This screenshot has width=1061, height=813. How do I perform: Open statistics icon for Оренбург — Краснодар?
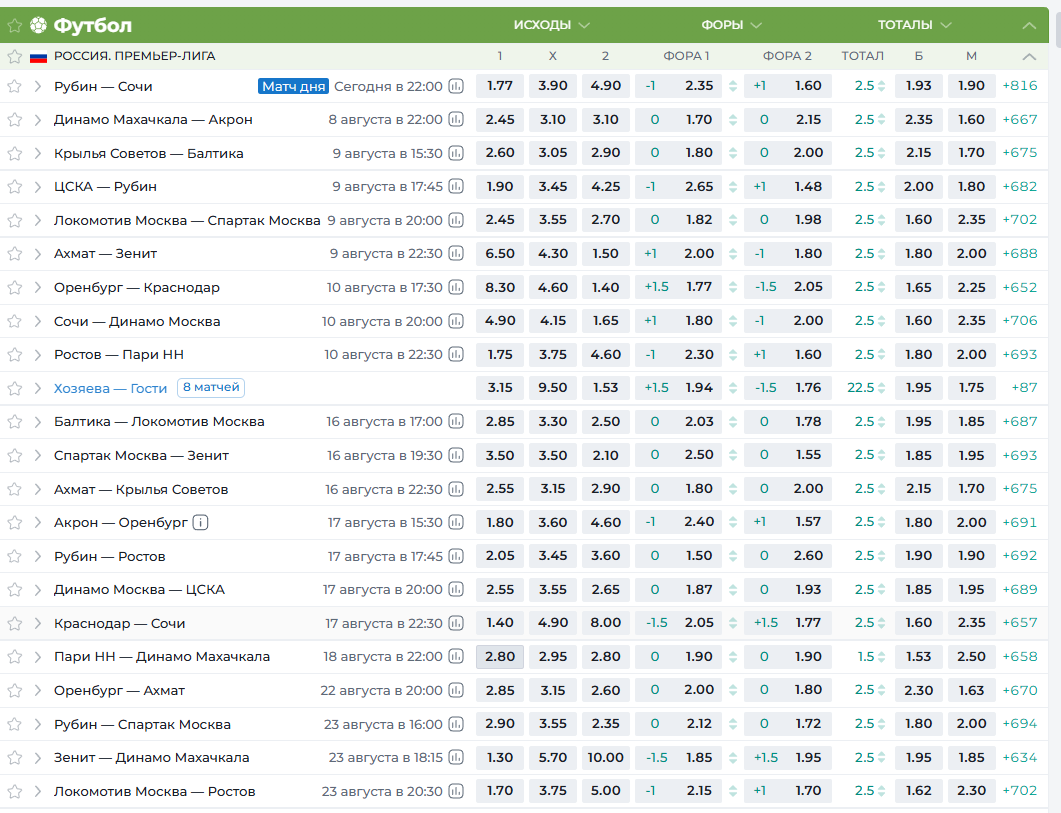[456, 288]
